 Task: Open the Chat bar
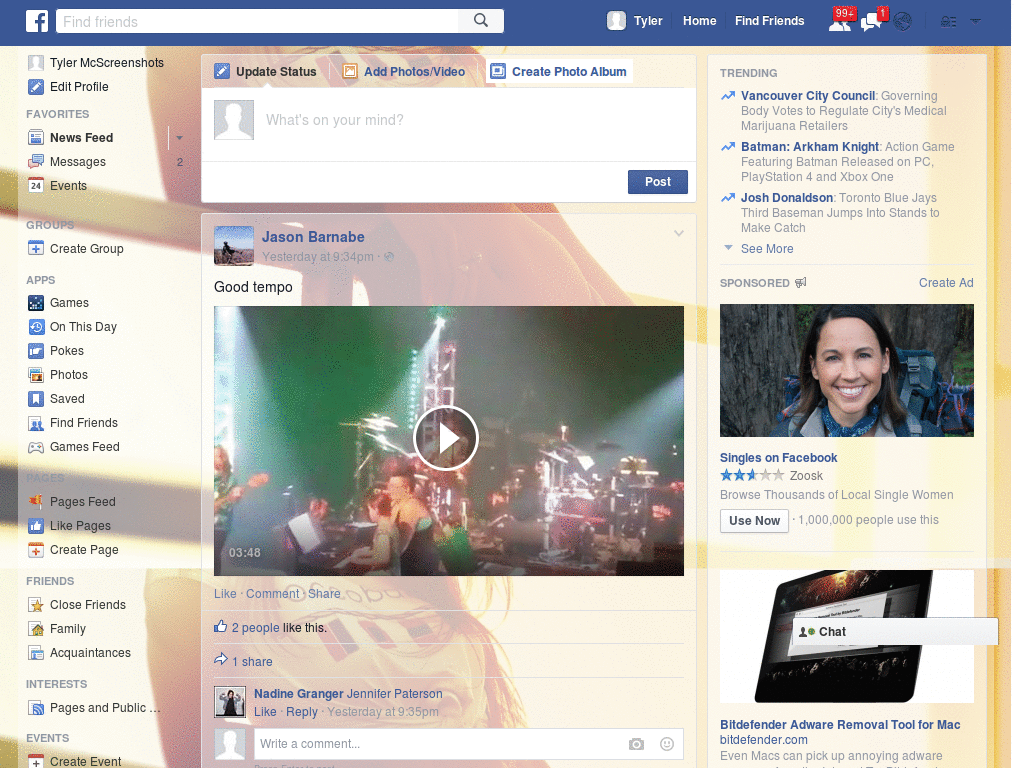point(895,632)
